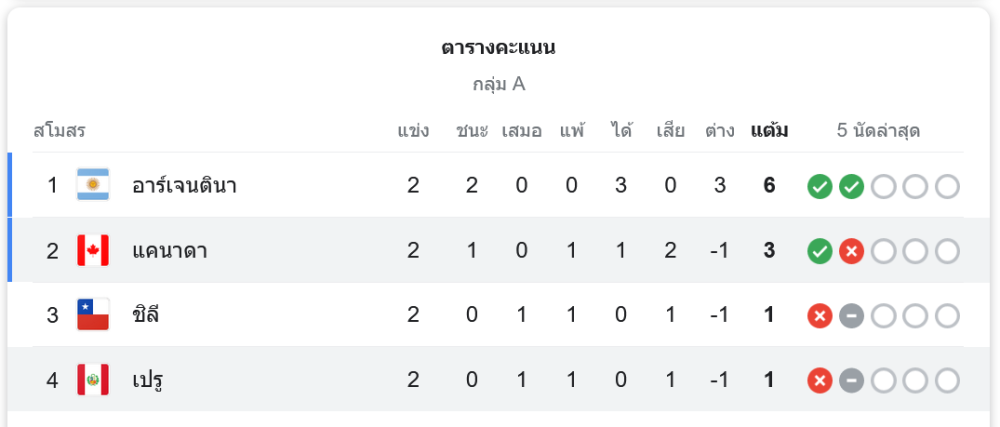Open the แคนาดา team link
The image size is (1000, 427).
pos(170,250)
